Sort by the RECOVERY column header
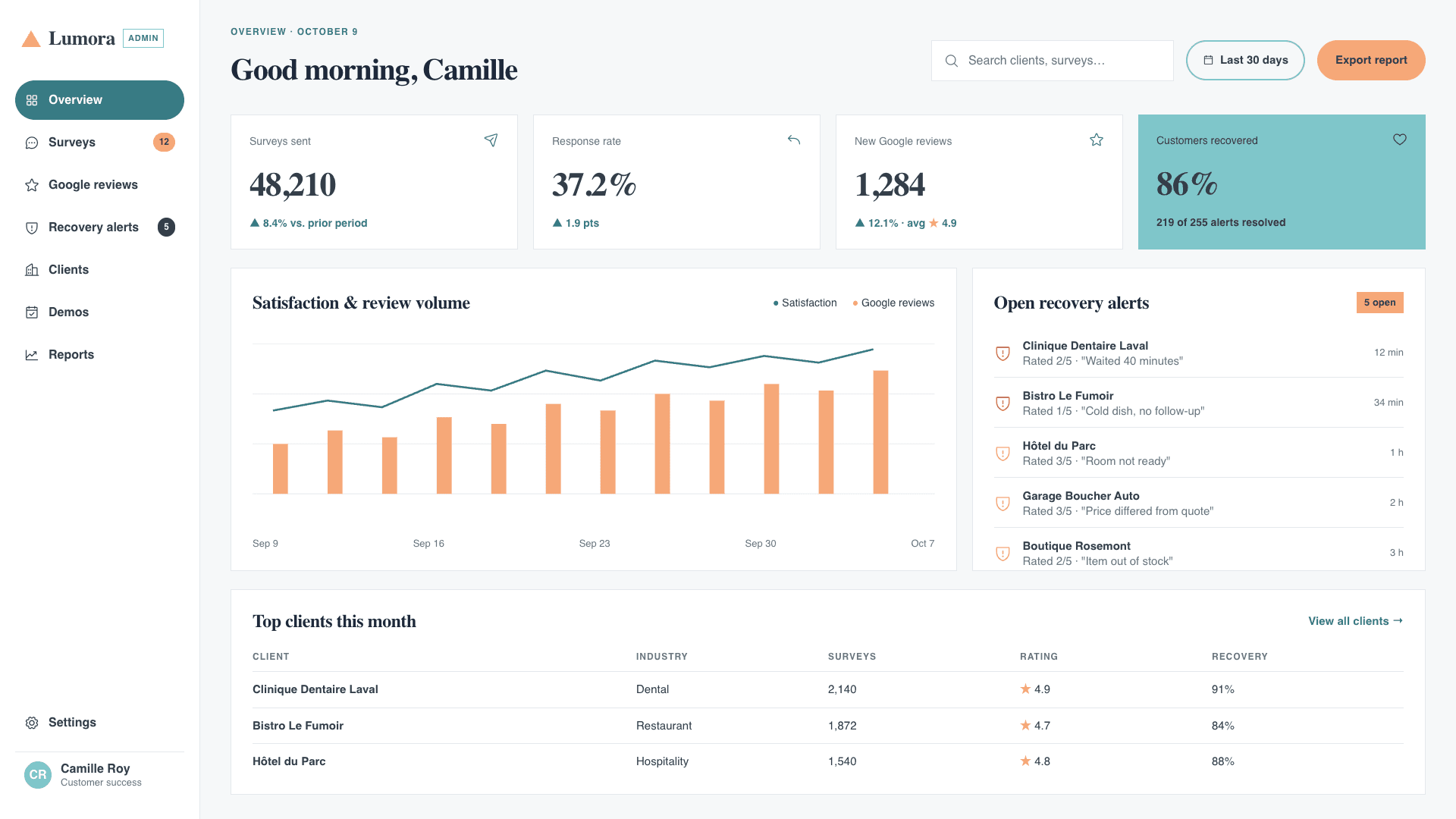Viewport: 1456px width, 819px height. pos(1240,657)
